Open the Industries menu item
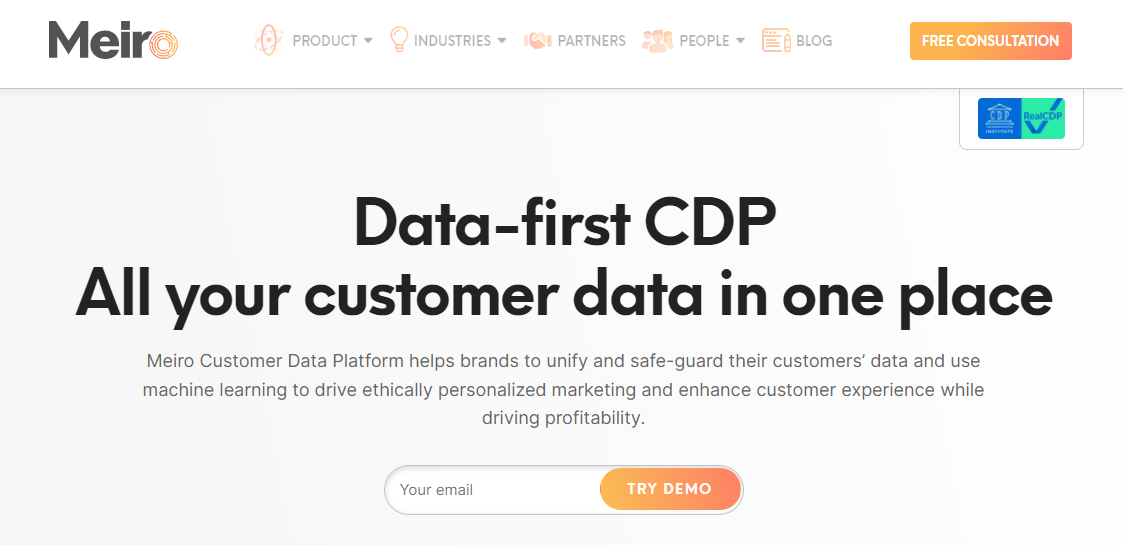The width and height of the screenshot is (1123, 545). [x=453, y=41]
